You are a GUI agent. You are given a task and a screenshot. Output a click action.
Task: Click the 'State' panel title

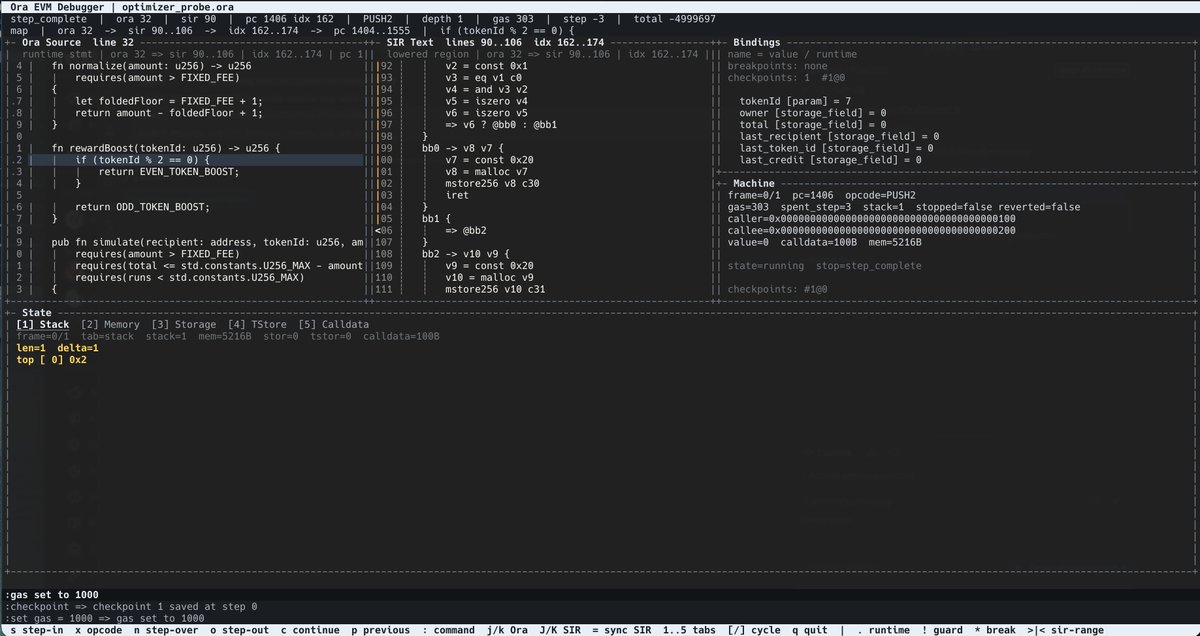pos(36,313)
